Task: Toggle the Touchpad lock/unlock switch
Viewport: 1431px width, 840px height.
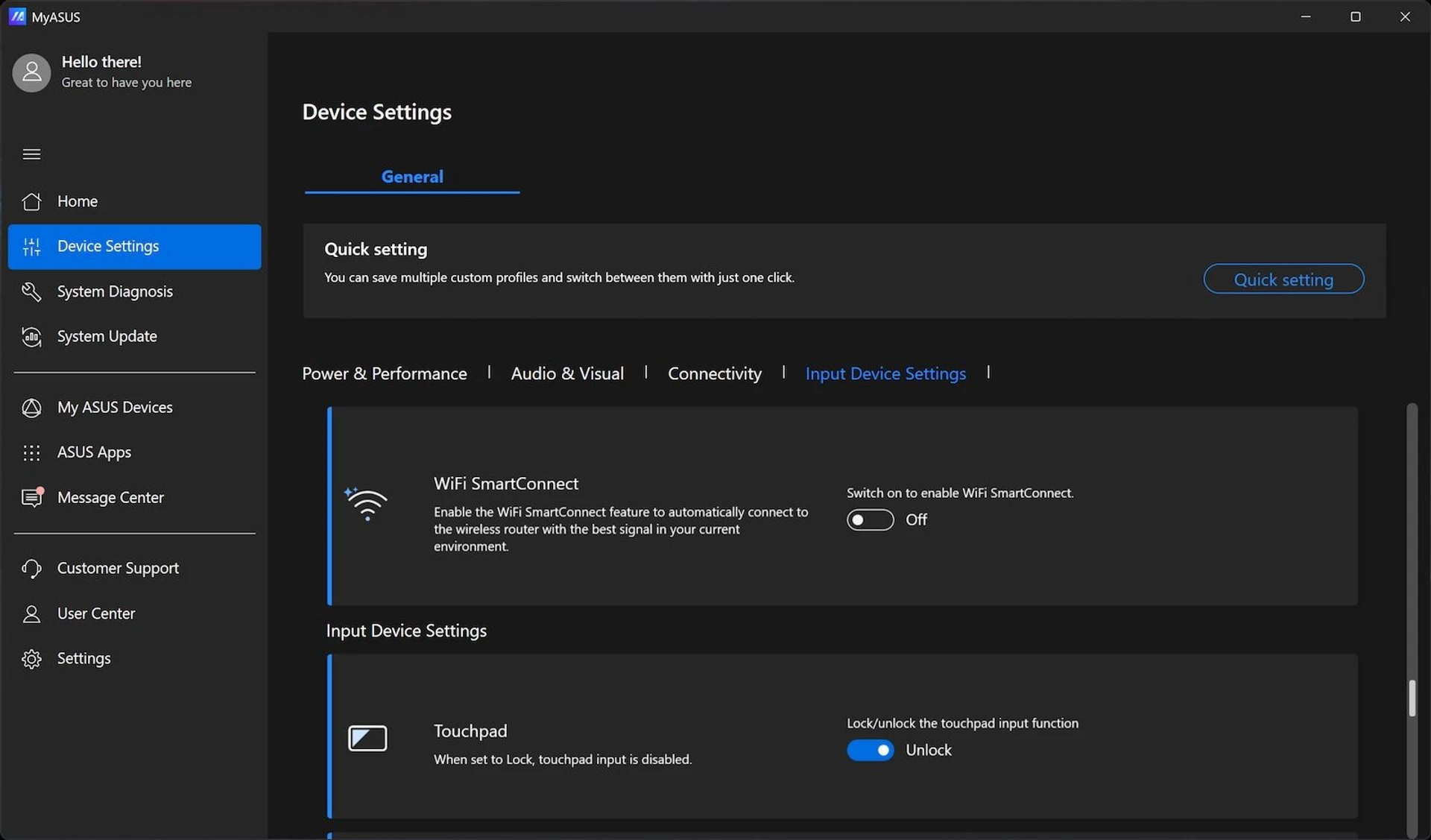Action: pos(870,750)
